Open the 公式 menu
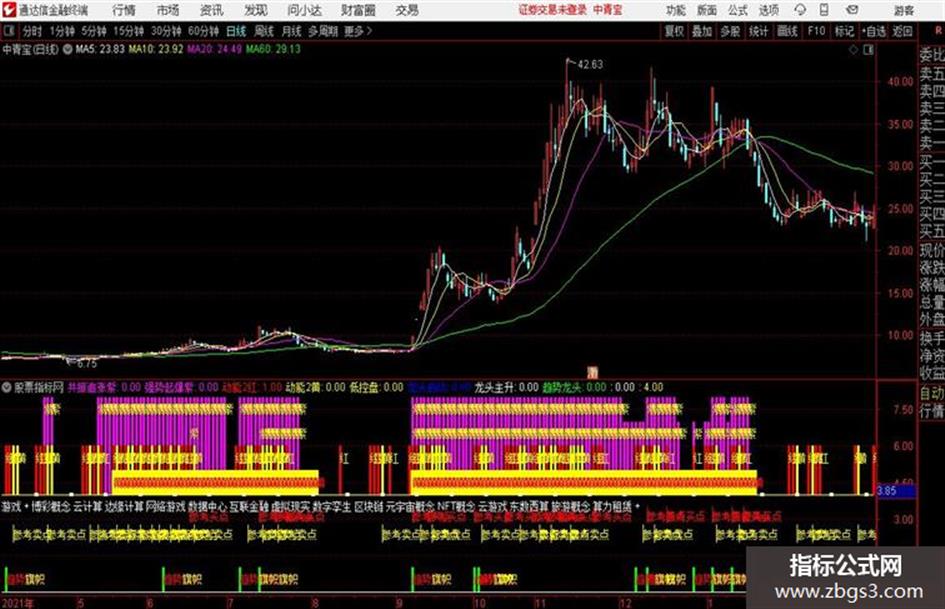 738,10
